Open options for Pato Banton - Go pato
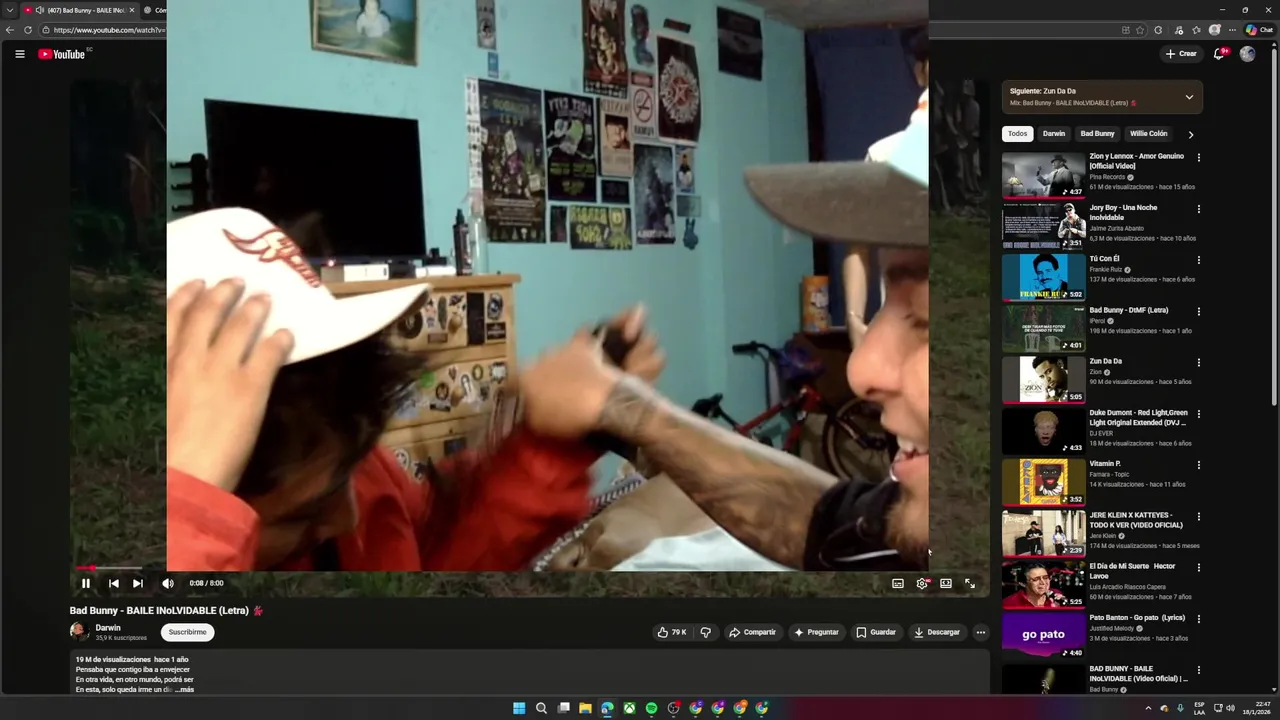 [x=1199, y=619]
